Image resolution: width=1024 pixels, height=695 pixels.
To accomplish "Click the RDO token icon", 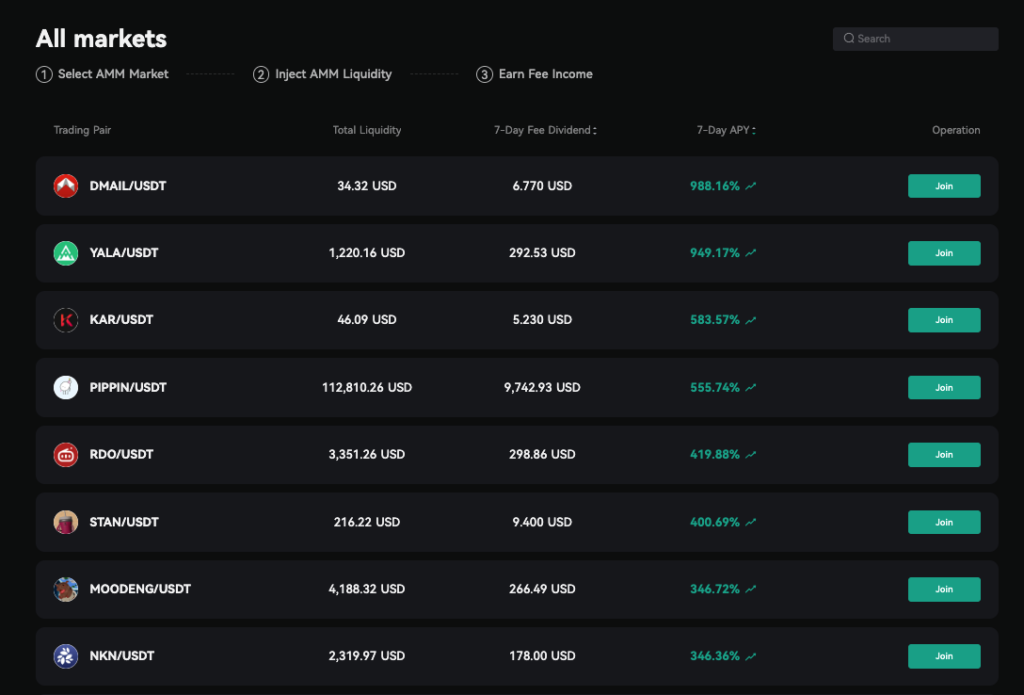I will click(x=65, y=454).
